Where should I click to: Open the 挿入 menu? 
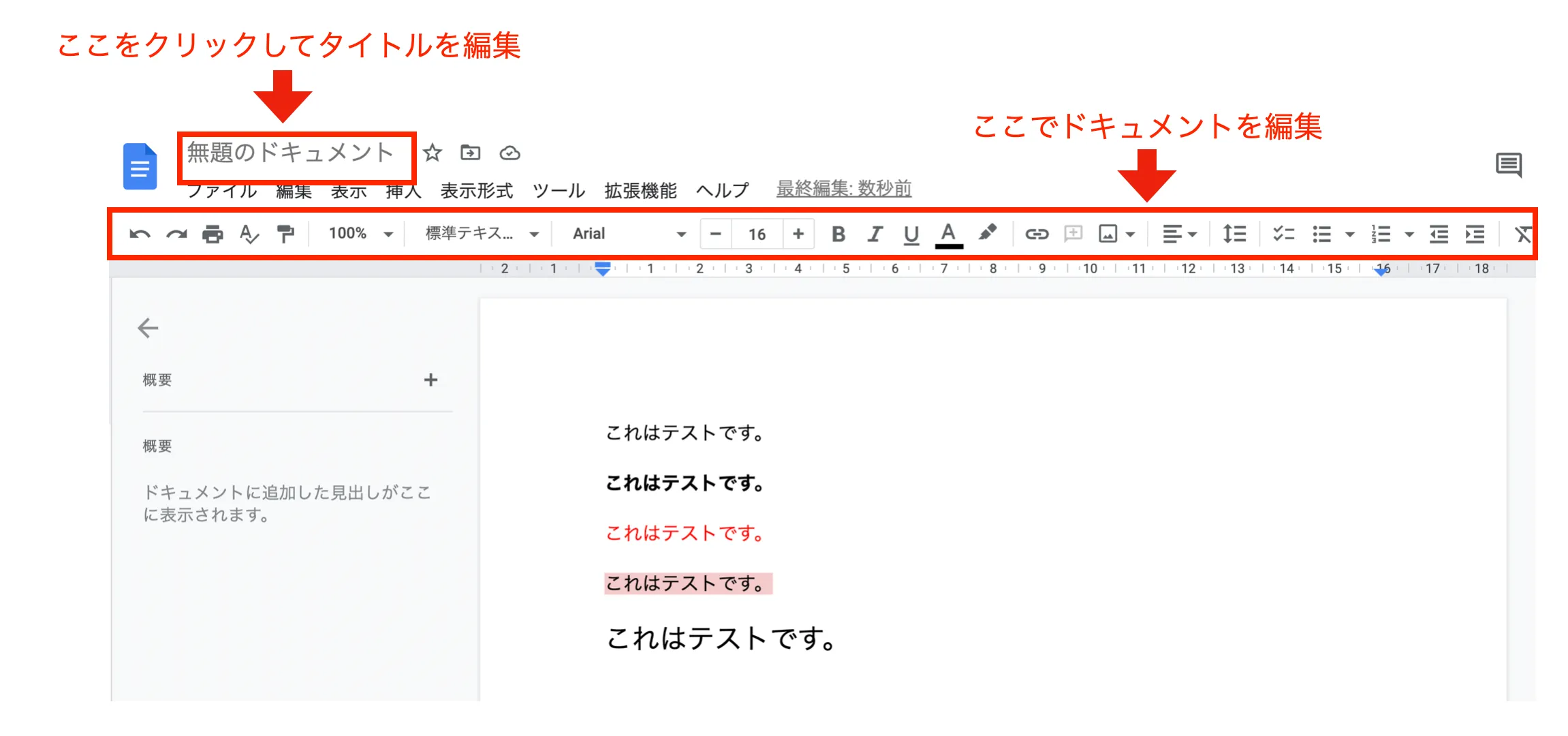[403, 191]
